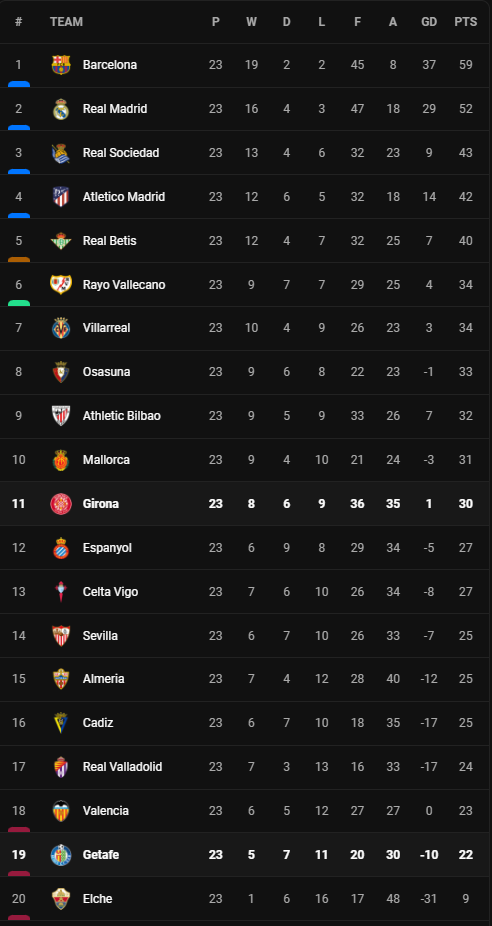Click the Real Valladolid team name
The image size is (492, 926).
pos(122,767)
